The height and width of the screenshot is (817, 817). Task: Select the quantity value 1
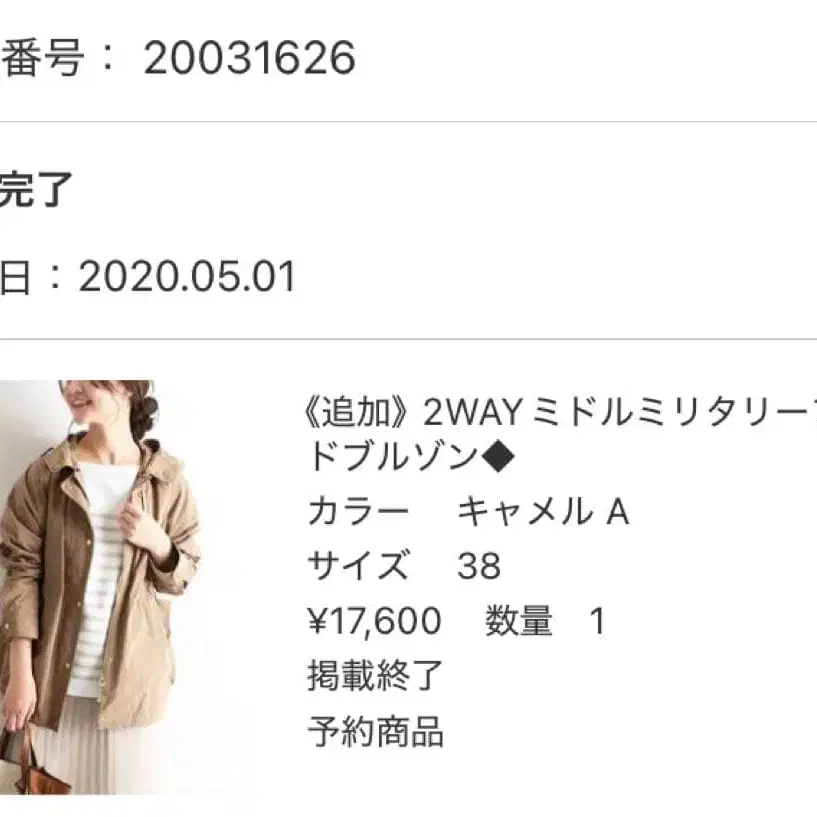tap(597, 621)
